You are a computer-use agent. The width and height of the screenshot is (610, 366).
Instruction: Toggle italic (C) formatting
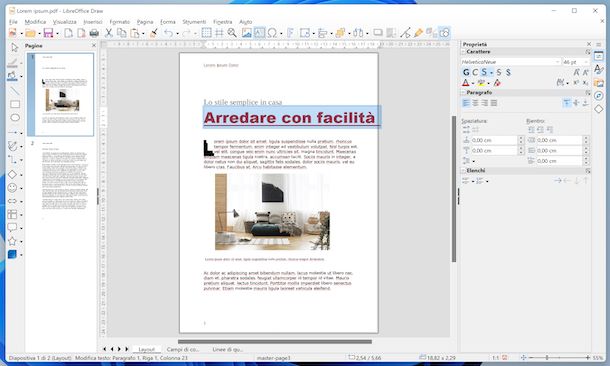pyautogui.click(x=475, y=72)
